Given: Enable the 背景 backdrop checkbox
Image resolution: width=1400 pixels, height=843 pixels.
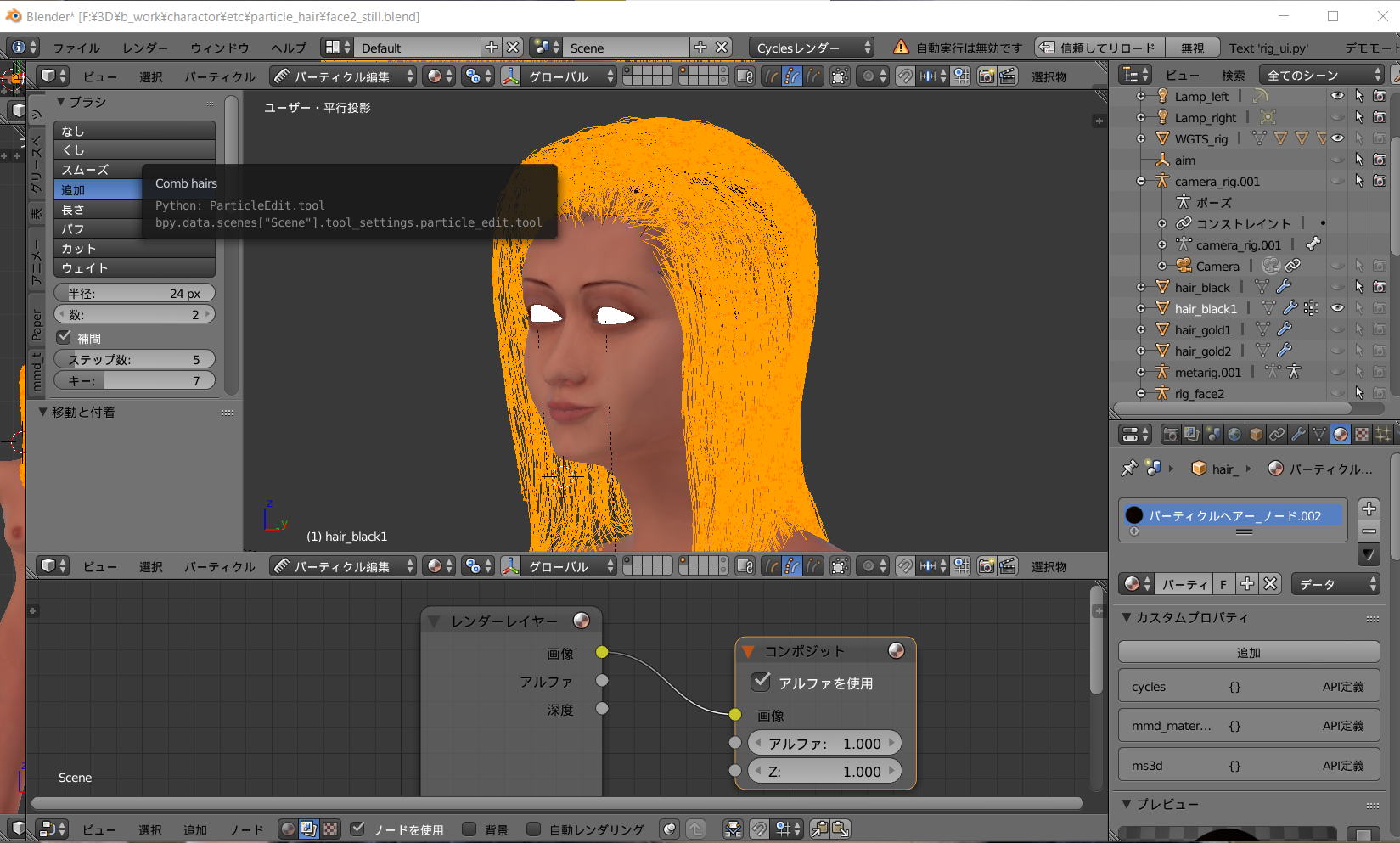Looking at the screenshot, I should (x=469, y=829).
